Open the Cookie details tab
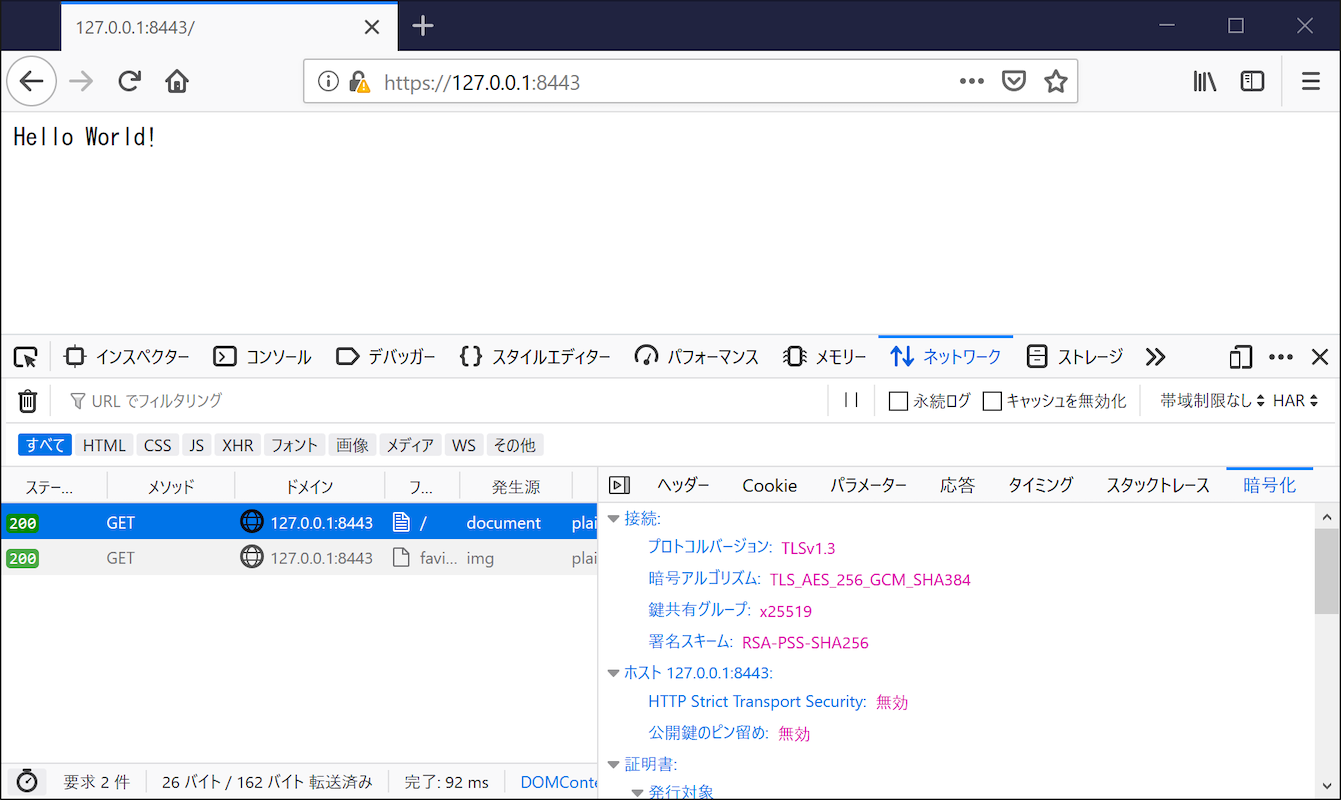The image size is (1341, 800). click(x=769, y=485)
